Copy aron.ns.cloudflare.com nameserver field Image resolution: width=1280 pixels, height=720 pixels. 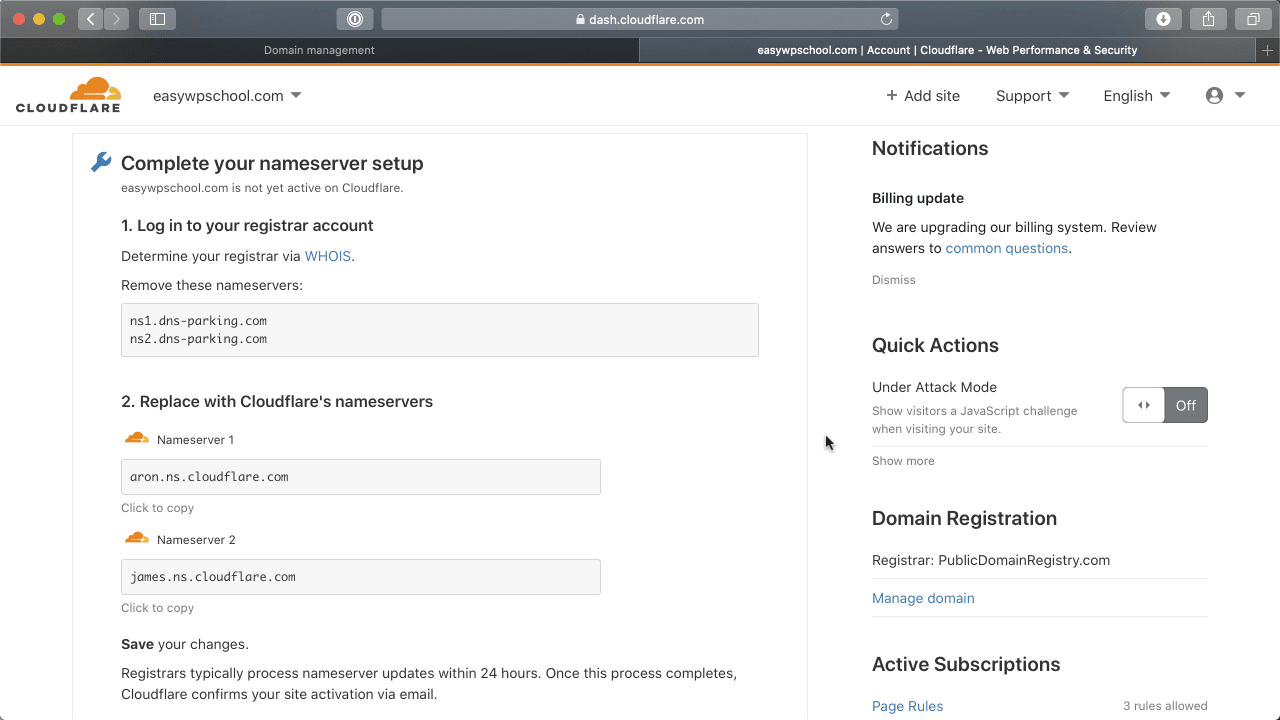coord(361,477)
